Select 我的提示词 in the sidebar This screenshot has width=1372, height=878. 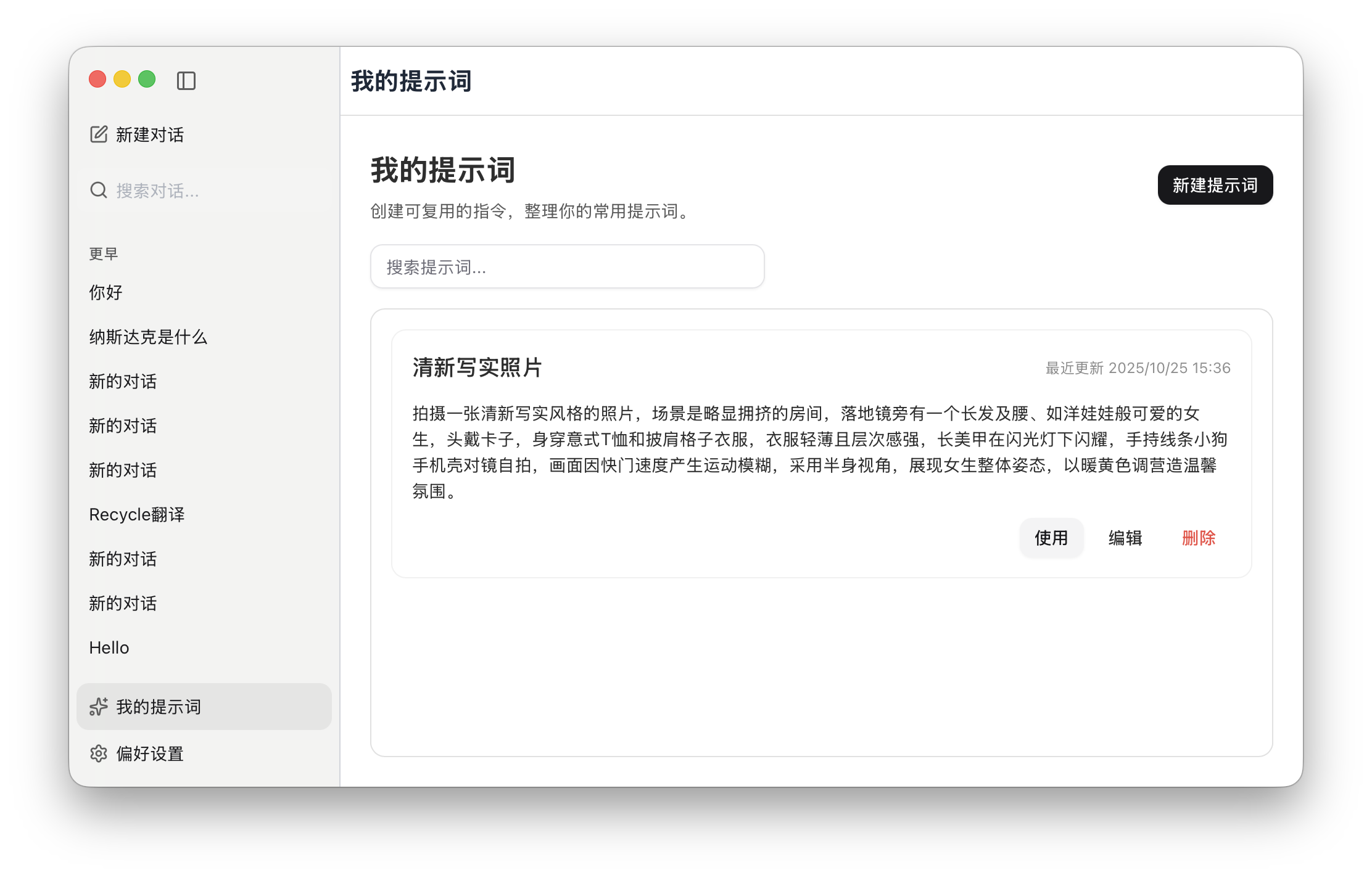click(158, 707)
